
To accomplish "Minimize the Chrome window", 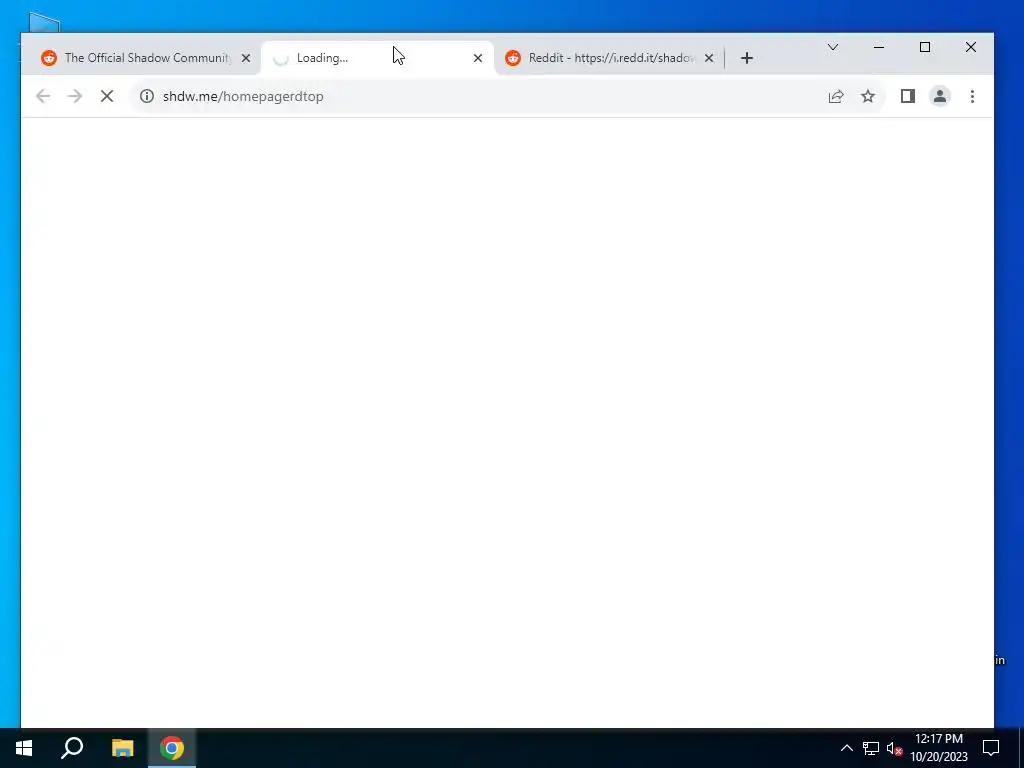I will 879,47.
